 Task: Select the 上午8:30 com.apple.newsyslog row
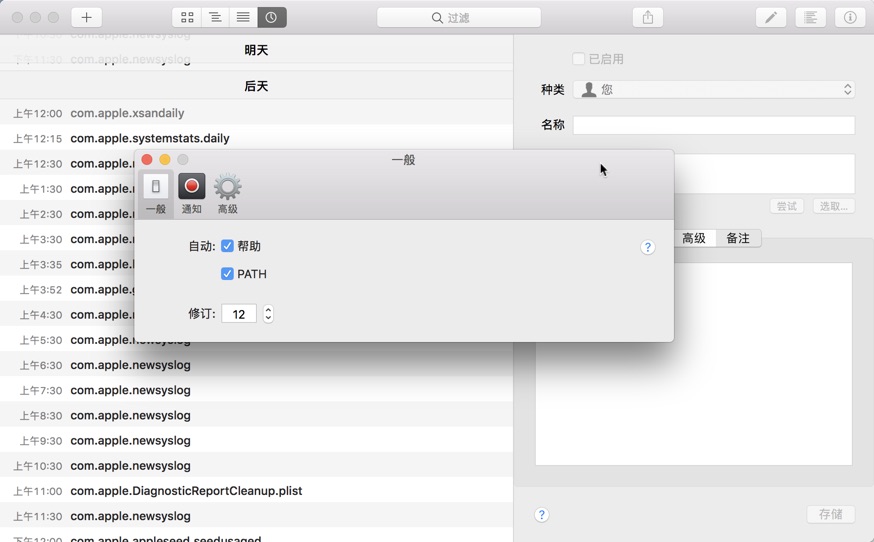256,415
